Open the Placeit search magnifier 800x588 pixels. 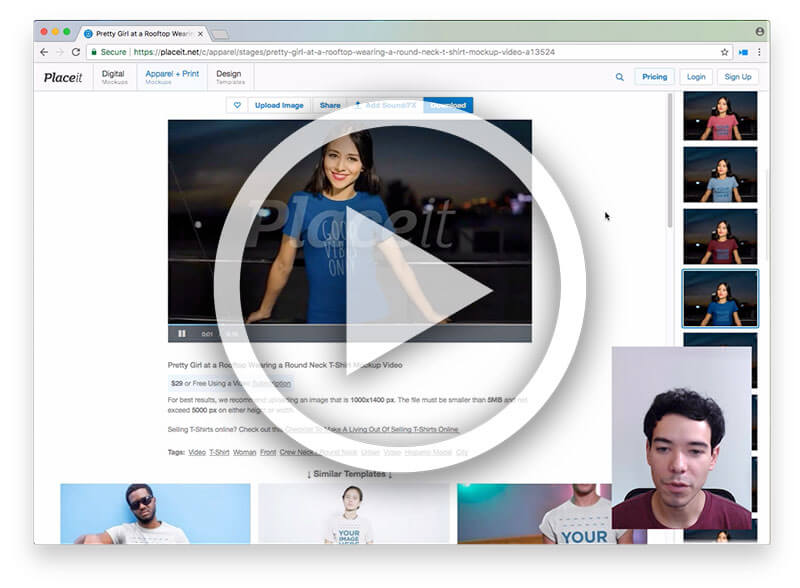pyautogui.click(x=619, y=77)
